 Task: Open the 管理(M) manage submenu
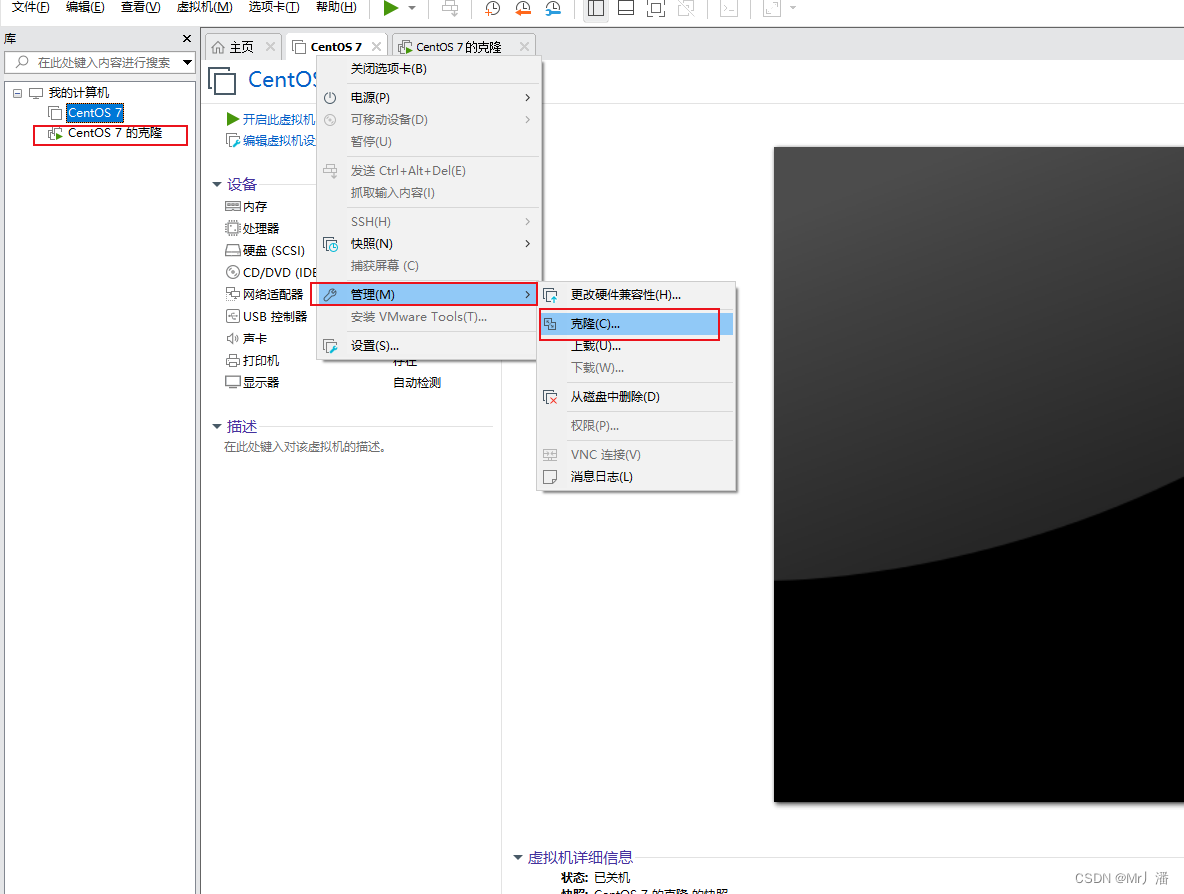pos(428,294)
